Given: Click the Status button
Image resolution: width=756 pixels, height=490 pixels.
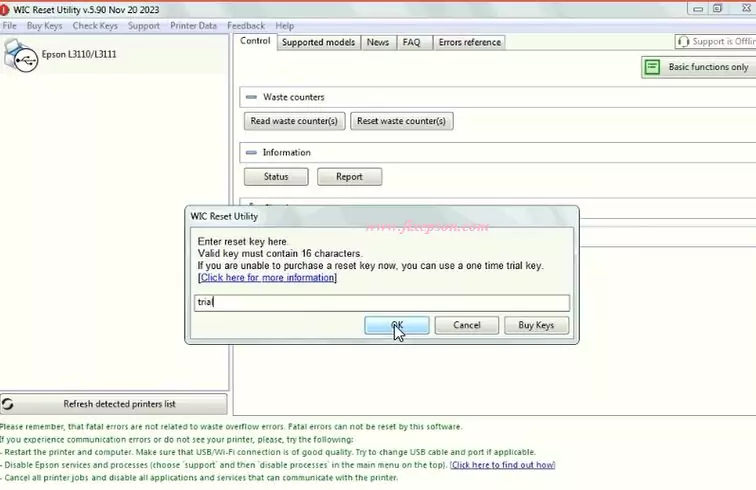Looking at the screenshot, I should pyautogui.click(x=276, y=177).
